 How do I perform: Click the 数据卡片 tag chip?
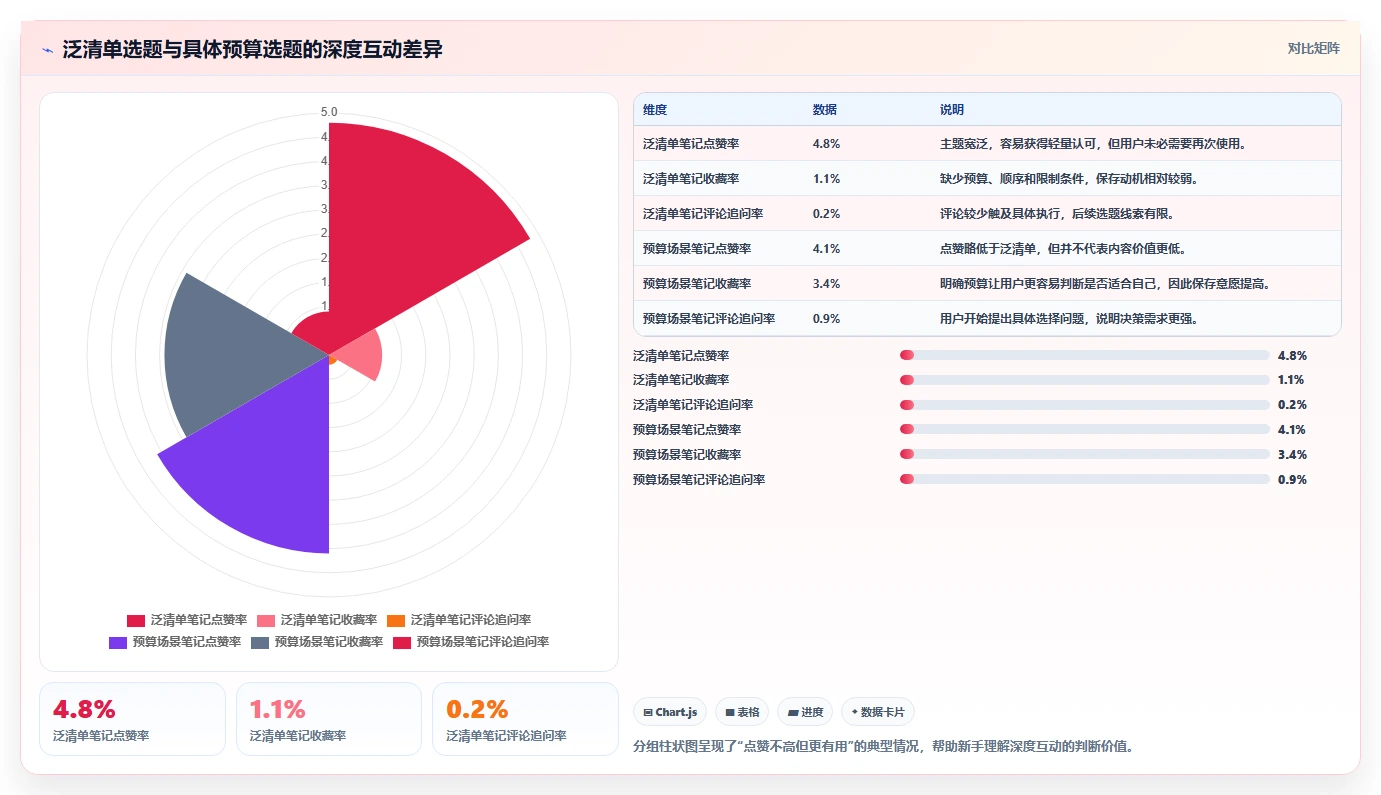pos(877,712)
